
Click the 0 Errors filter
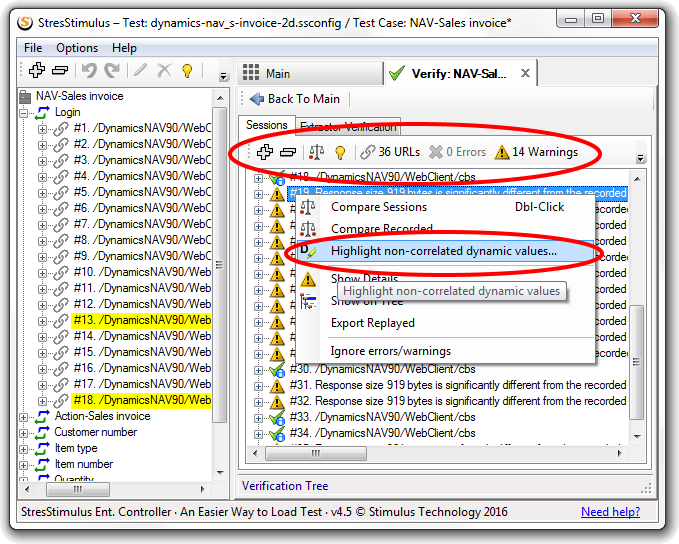coord(457,152)
